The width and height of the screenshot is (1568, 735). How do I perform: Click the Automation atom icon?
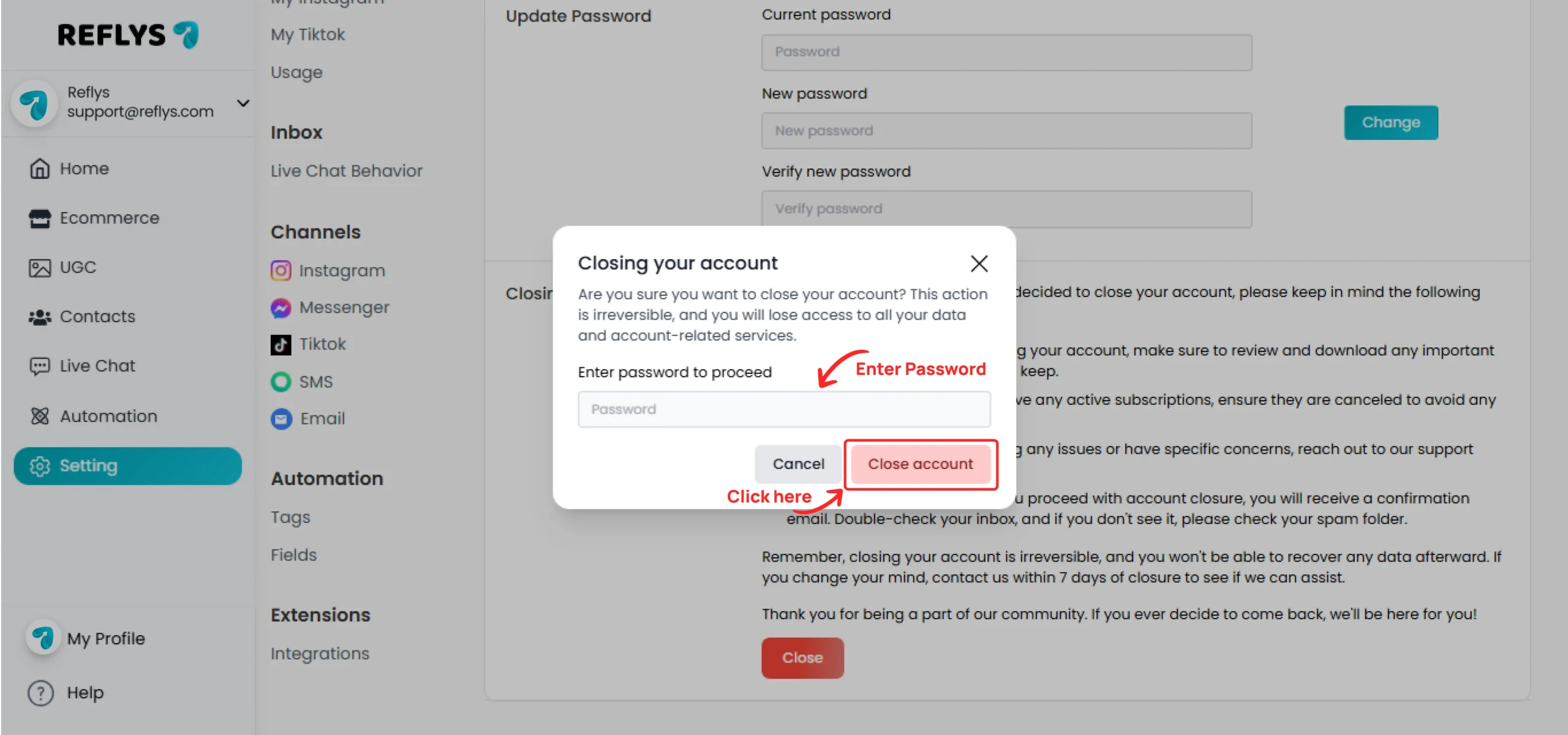pyautogui.click(x=40, y=417)
